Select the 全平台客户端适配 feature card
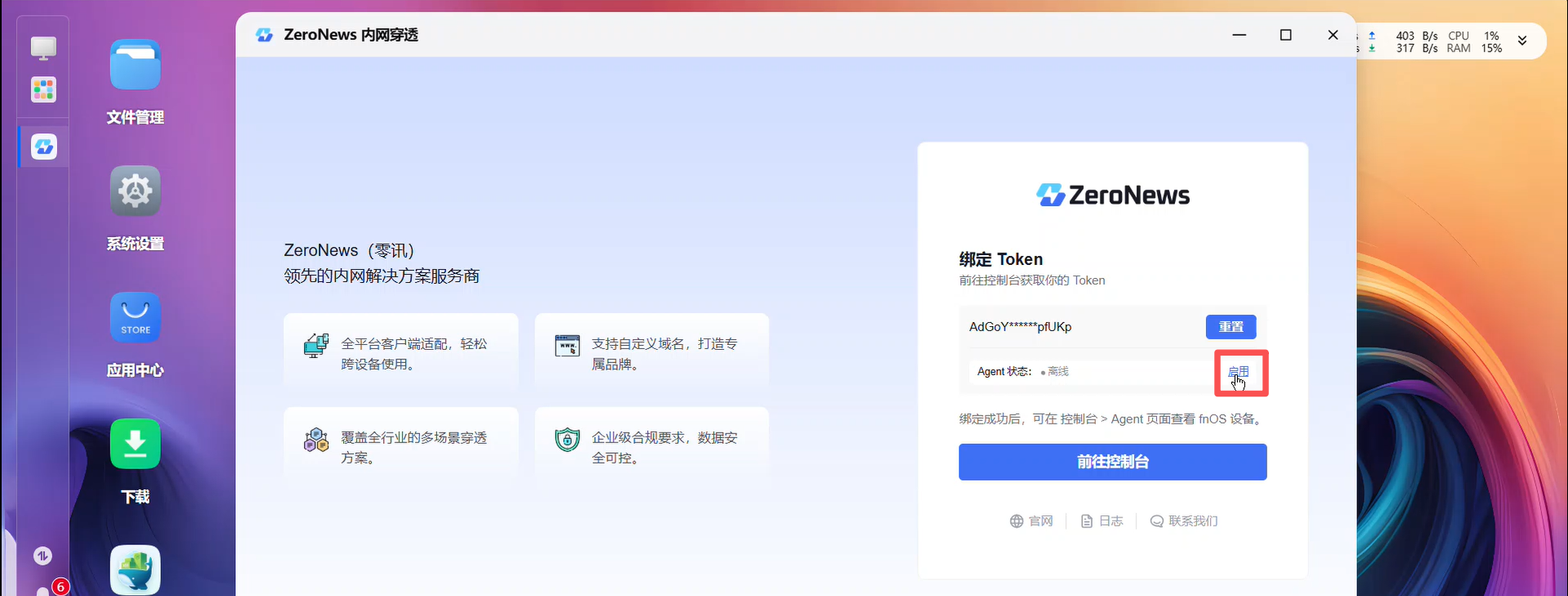The height and width of the screenshot is (596, 1568). [400, 354]
